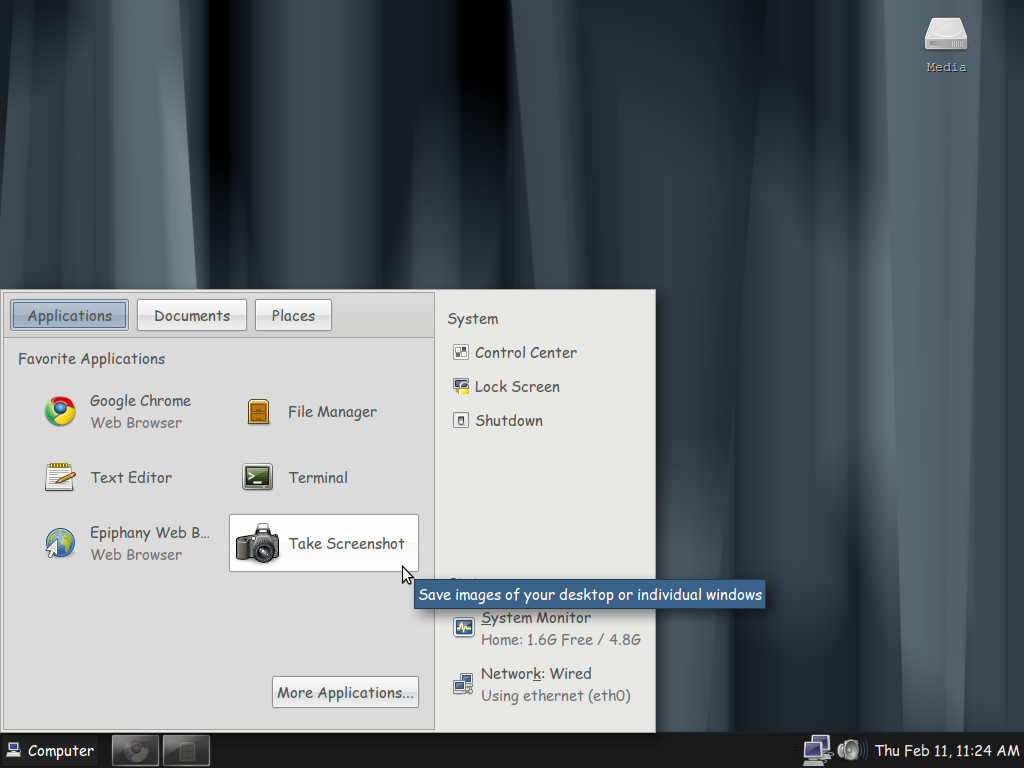
Task: Click the Text Editor text label
Action: (131, 477)
